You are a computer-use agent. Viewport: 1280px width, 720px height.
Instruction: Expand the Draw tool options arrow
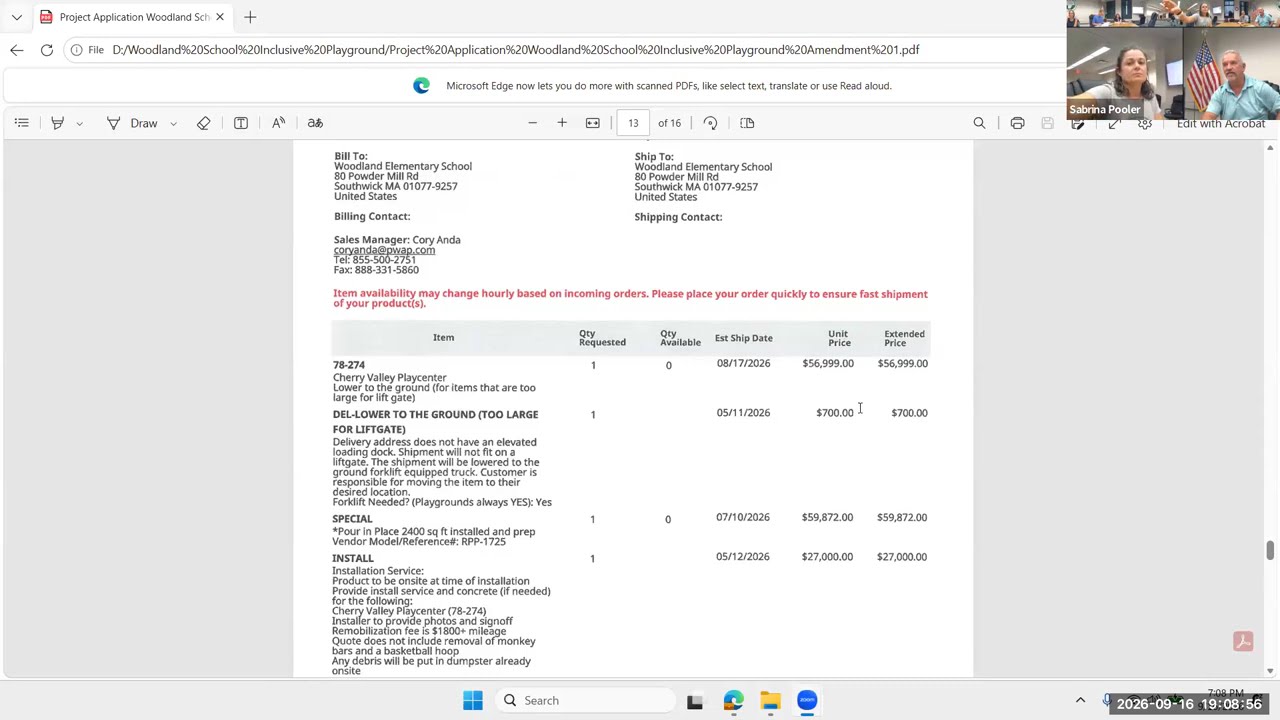point(173,123)
